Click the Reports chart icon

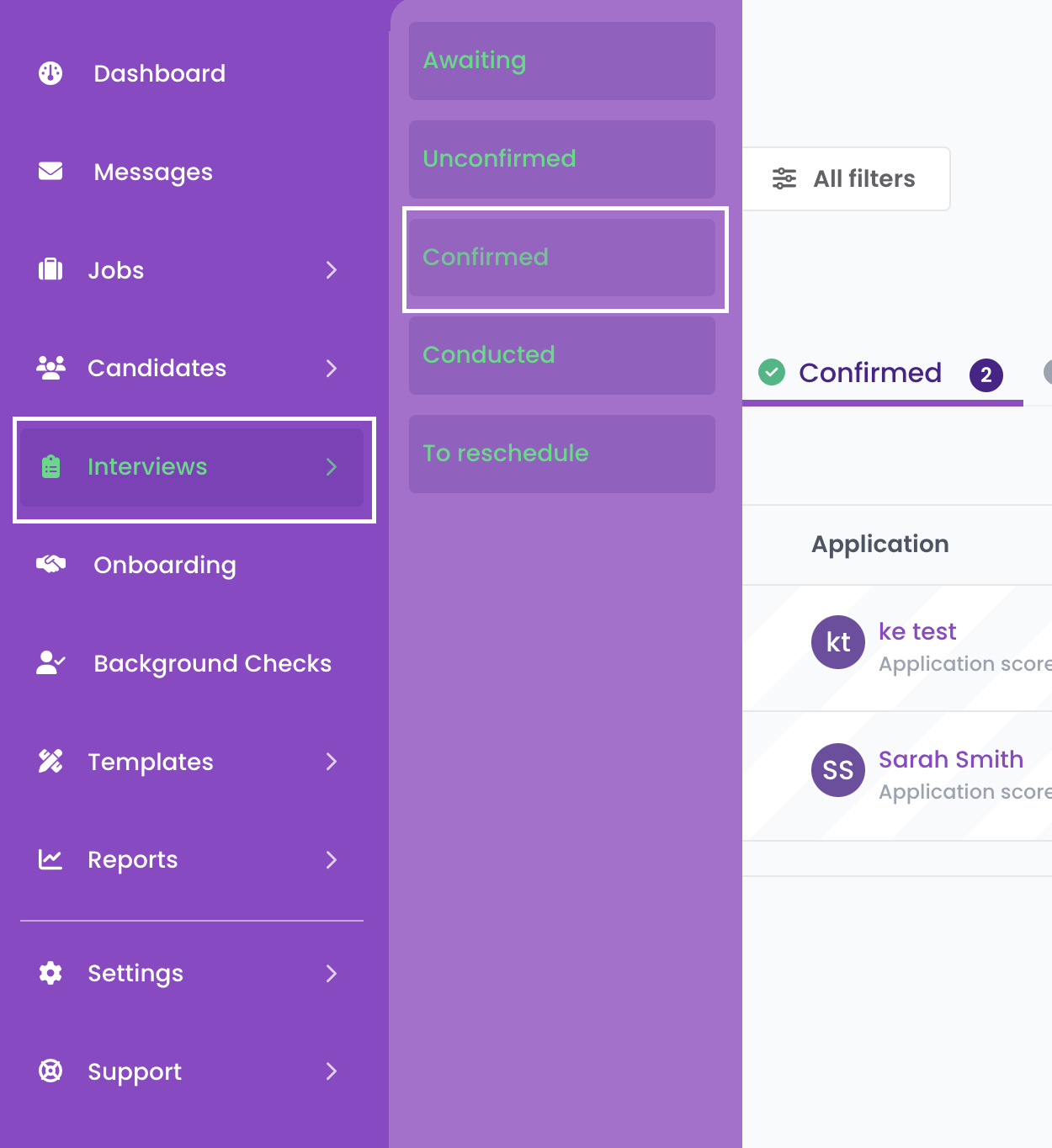click(x=50, y=859)
